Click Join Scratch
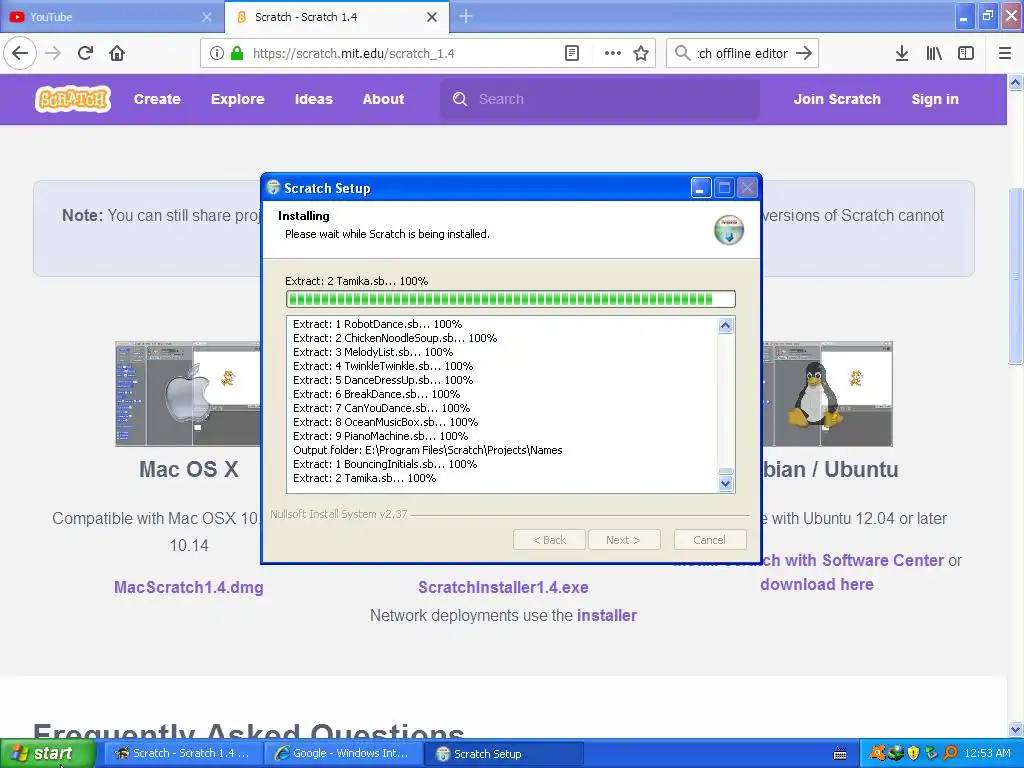 click(x=837, y=99)
